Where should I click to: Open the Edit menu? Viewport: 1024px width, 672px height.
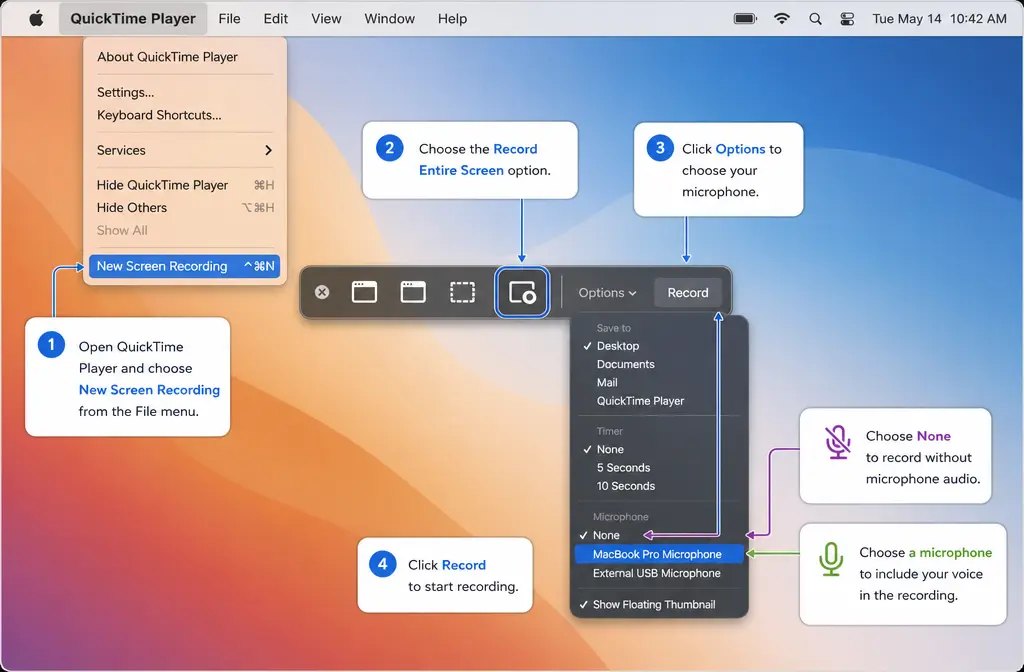(276, 19)
